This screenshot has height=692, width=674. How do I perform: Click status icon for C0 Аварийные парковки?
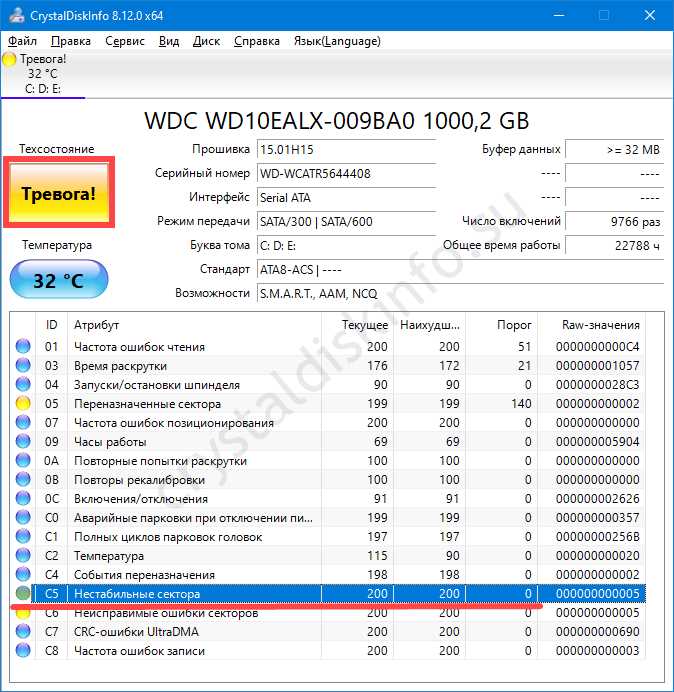click(x=23, y=517)
